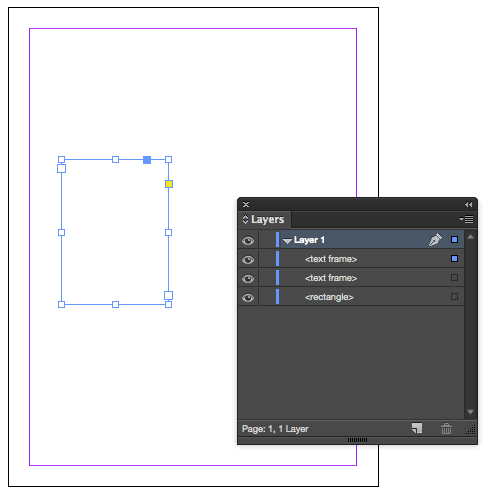
Task: Delete selected layer with trash icon
Action: pos(446,428)
